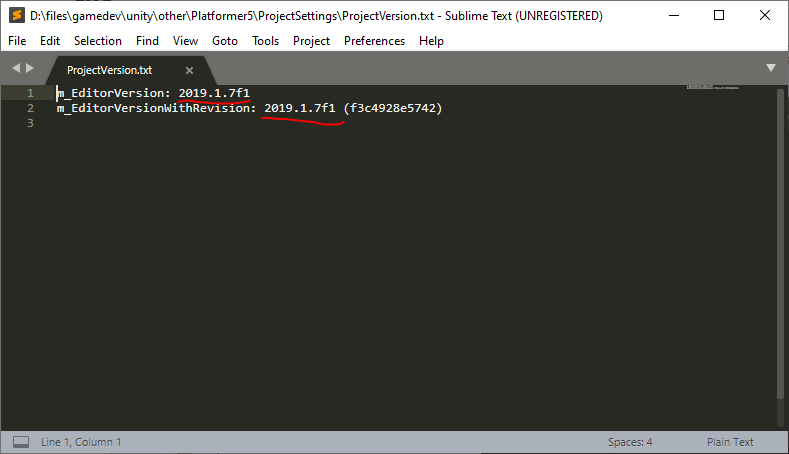Click line number 1 in gutter
Viewport: 789px width, 454px height.
tap(30, 93)
